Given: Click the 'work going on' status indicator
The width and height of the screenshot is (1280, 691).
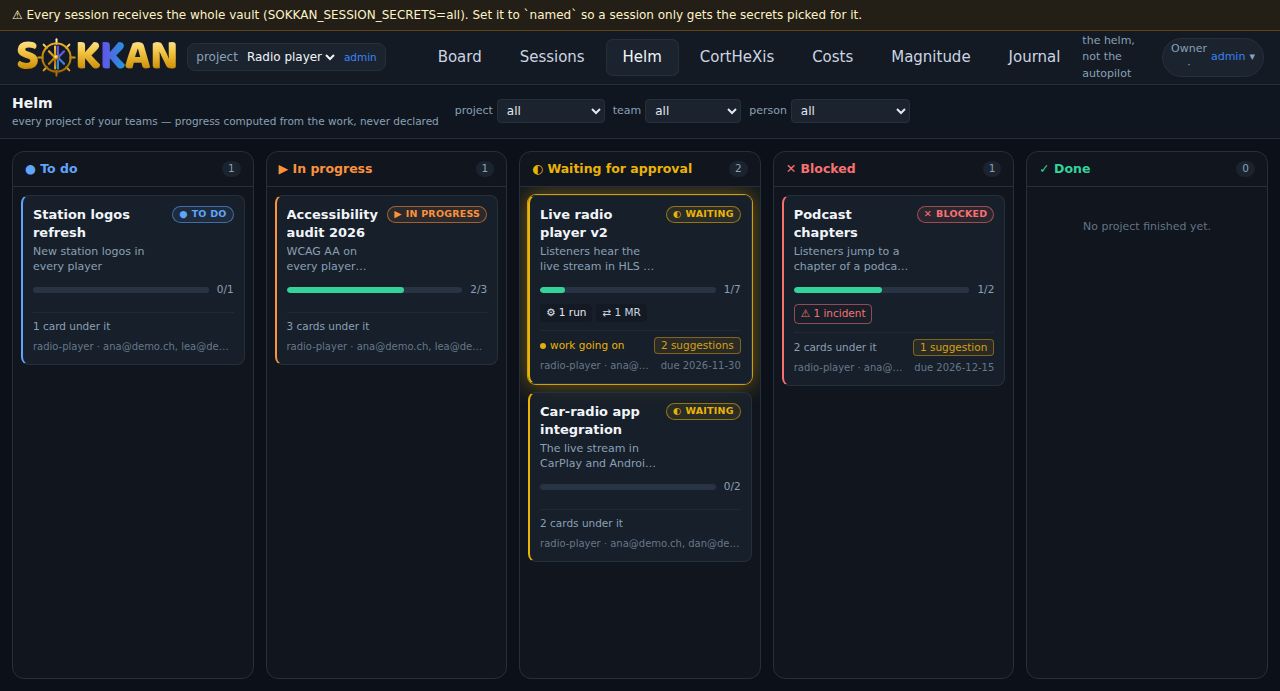Looking at the screenshot, I should (x=582, y=346).
